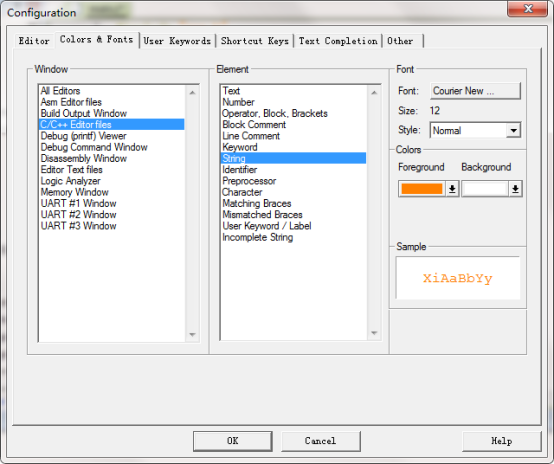Select UART #1 Window

click(x=111, y=204)
